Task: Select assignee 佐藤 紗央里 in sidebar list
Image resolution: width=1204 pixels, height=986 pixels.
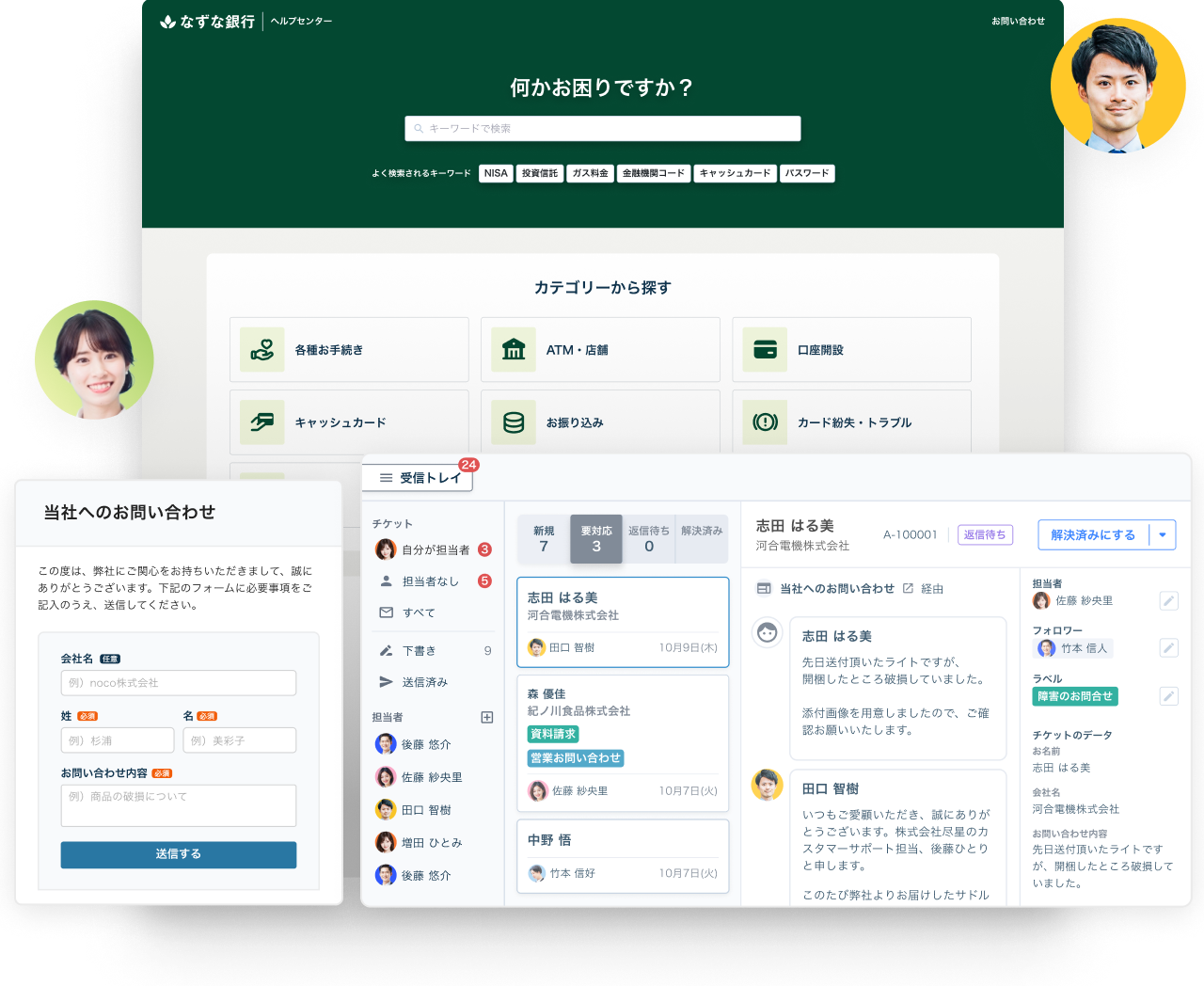Action: [420, 777]
